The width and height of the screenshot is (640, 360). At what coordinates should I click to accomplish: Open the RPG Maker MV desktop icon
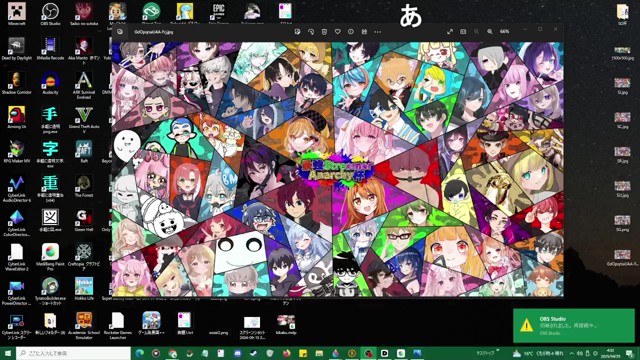click(17, 151)
